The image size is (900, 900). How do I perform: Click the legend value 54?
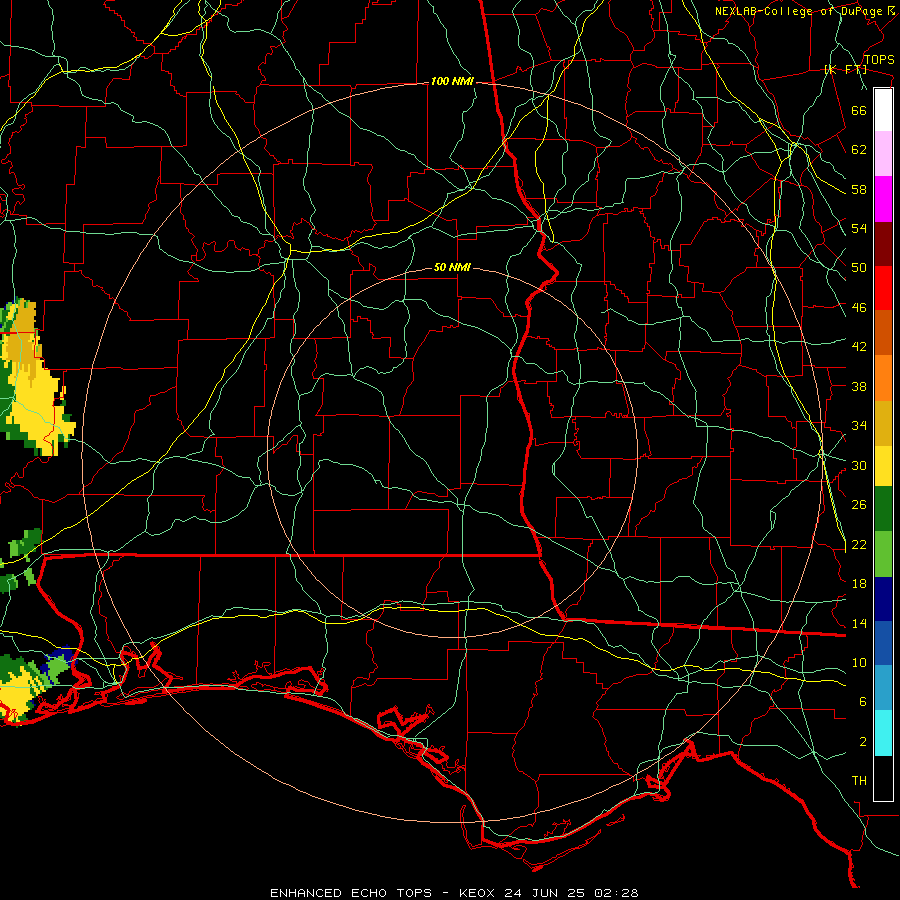(859, 228)
